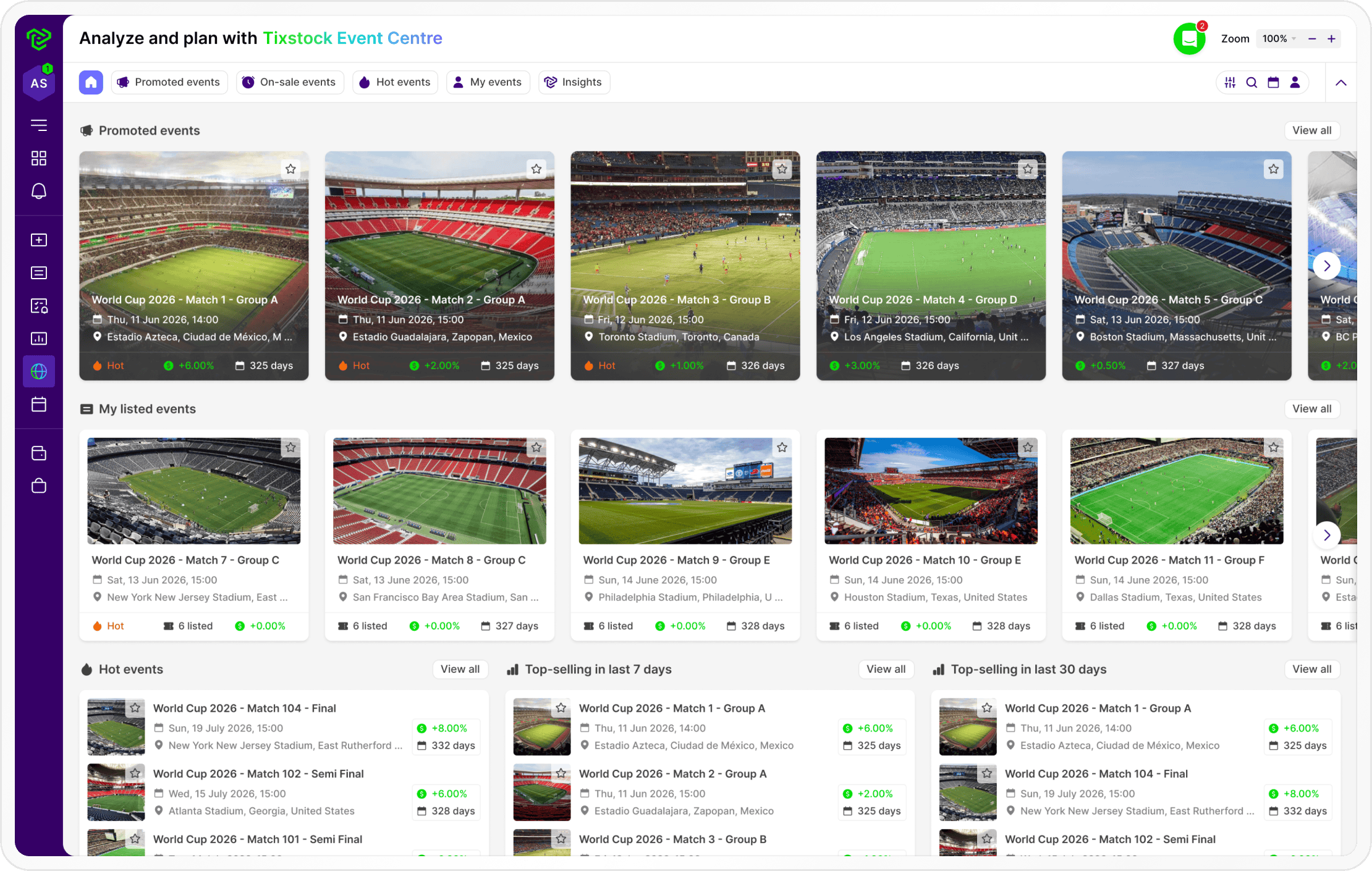This screenshot has height=871, width=1372.
Task: Click 'Hot' badge on Match 7 - Group C card
Action: point(108,626)
